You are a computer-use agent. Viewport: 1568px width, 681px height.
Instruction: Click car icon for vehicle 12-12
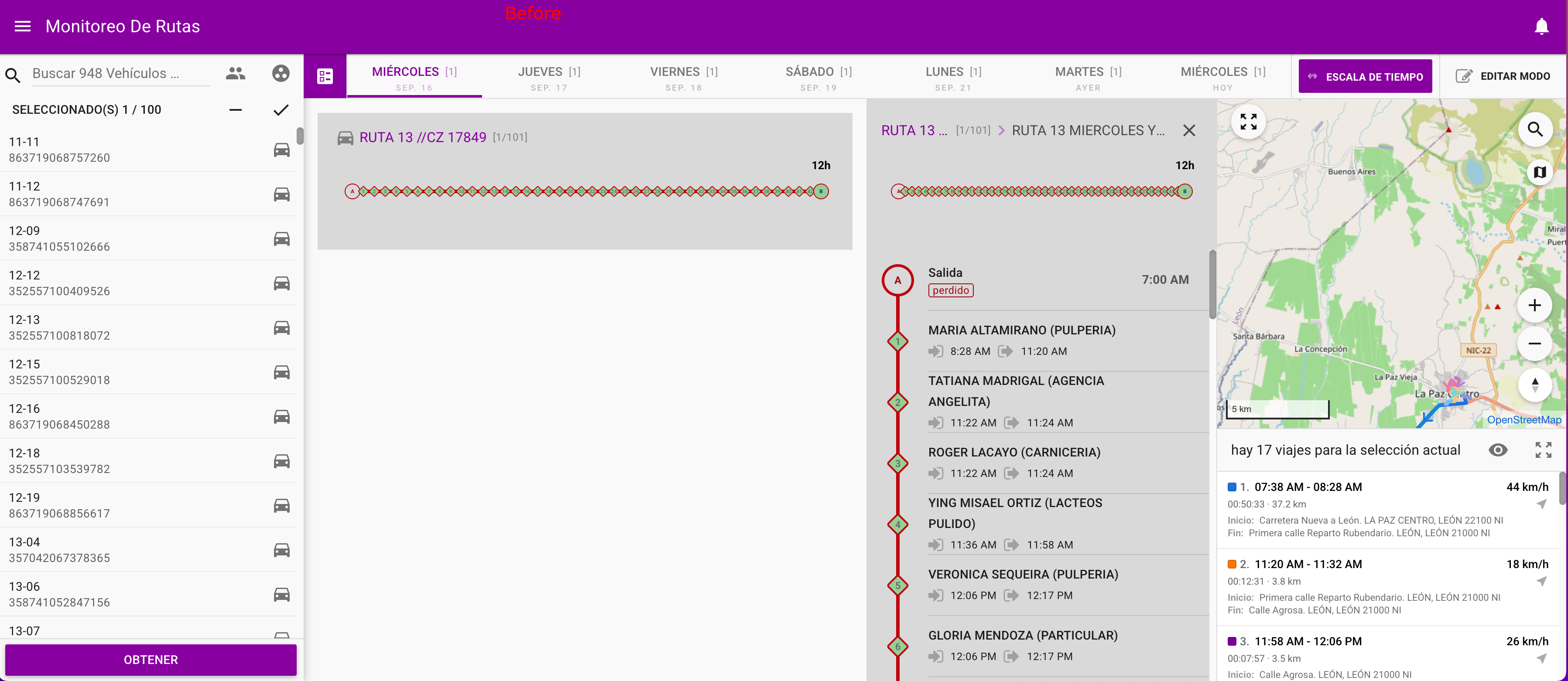(x=281, y=283)
